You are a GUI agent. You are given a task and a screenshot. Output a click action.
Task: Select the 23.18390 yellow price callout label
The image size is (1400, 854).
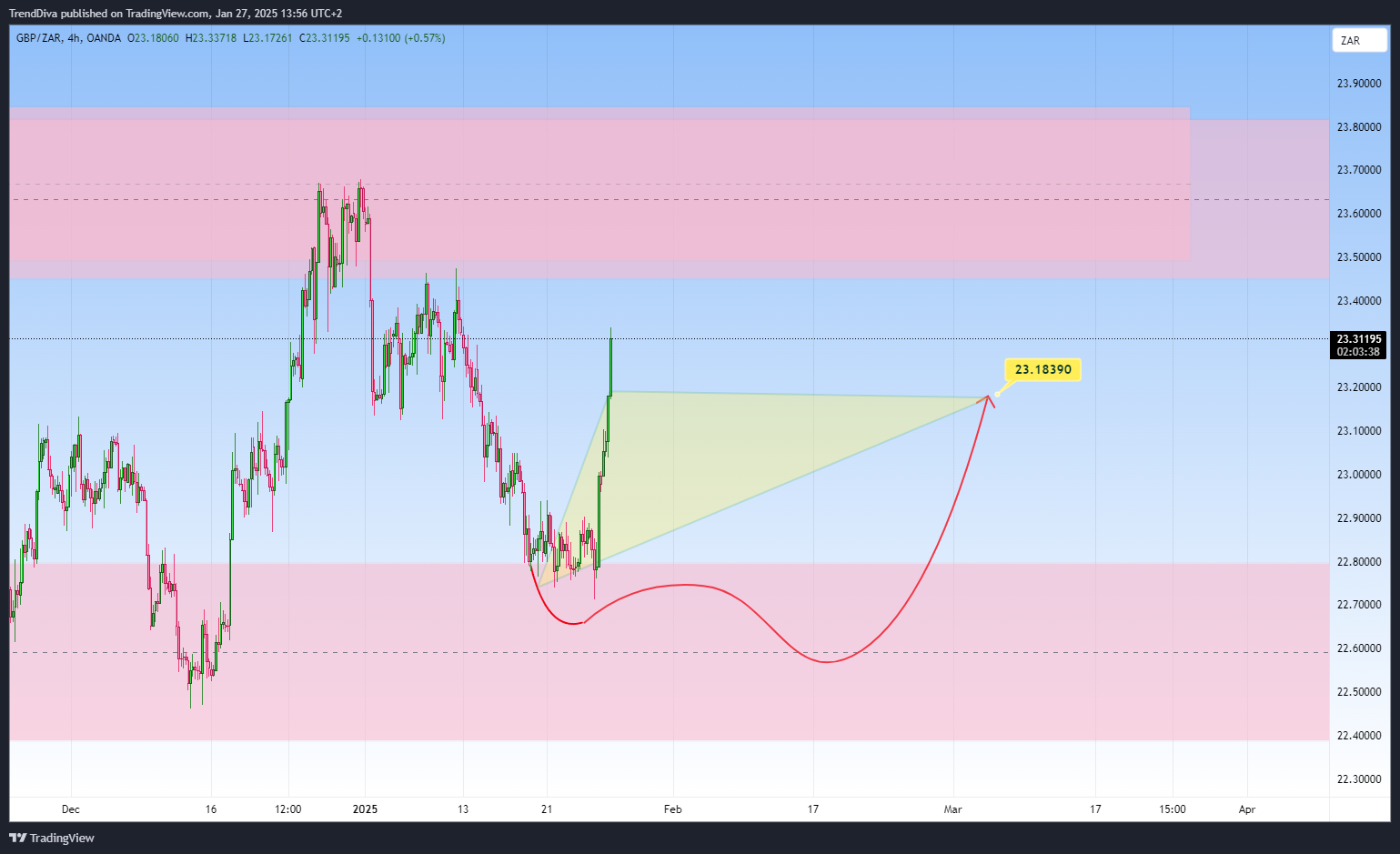click(1042, 369)
